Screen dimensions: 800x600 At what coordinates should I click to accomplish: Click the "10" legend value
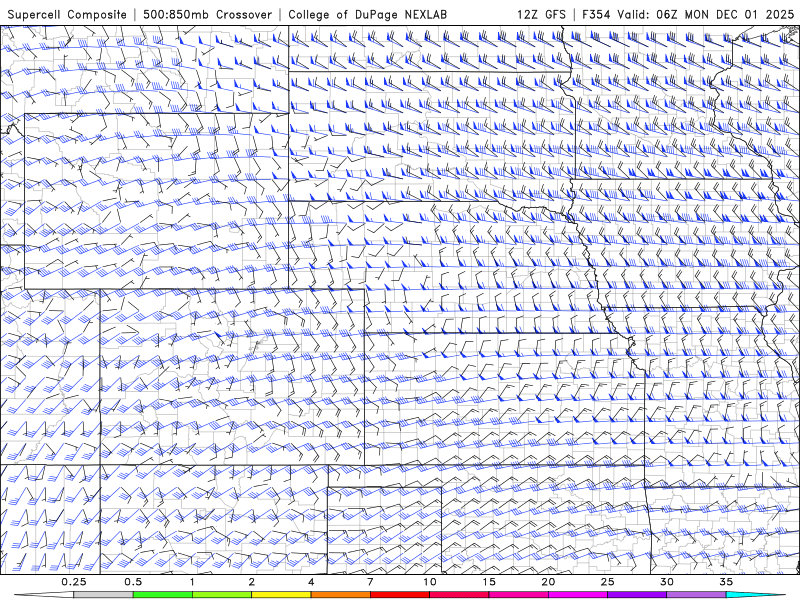[430, 582]
